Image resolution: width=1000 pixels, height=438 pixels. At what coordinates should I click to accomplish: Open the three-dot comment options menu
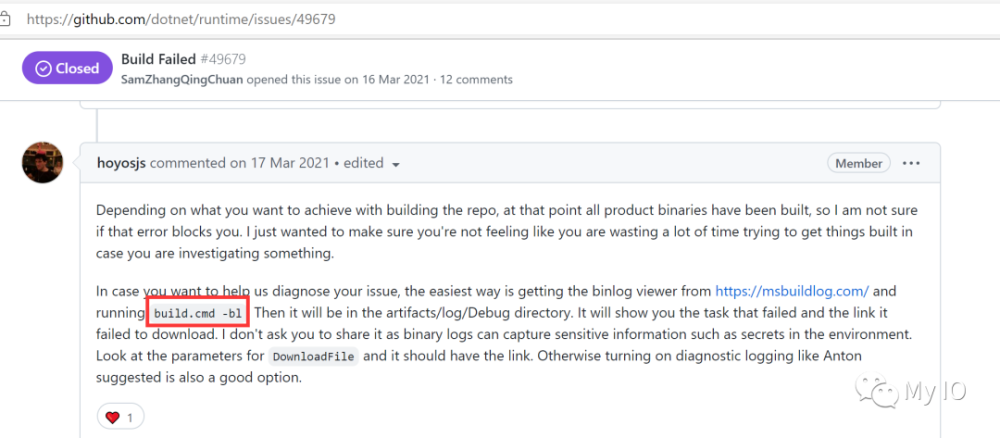click(x=910, y=163)
